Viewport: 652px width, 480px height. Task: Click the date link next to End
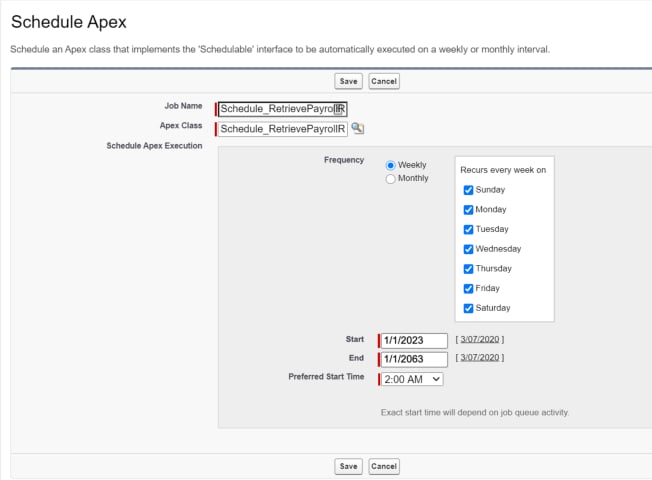click(479, 358)
